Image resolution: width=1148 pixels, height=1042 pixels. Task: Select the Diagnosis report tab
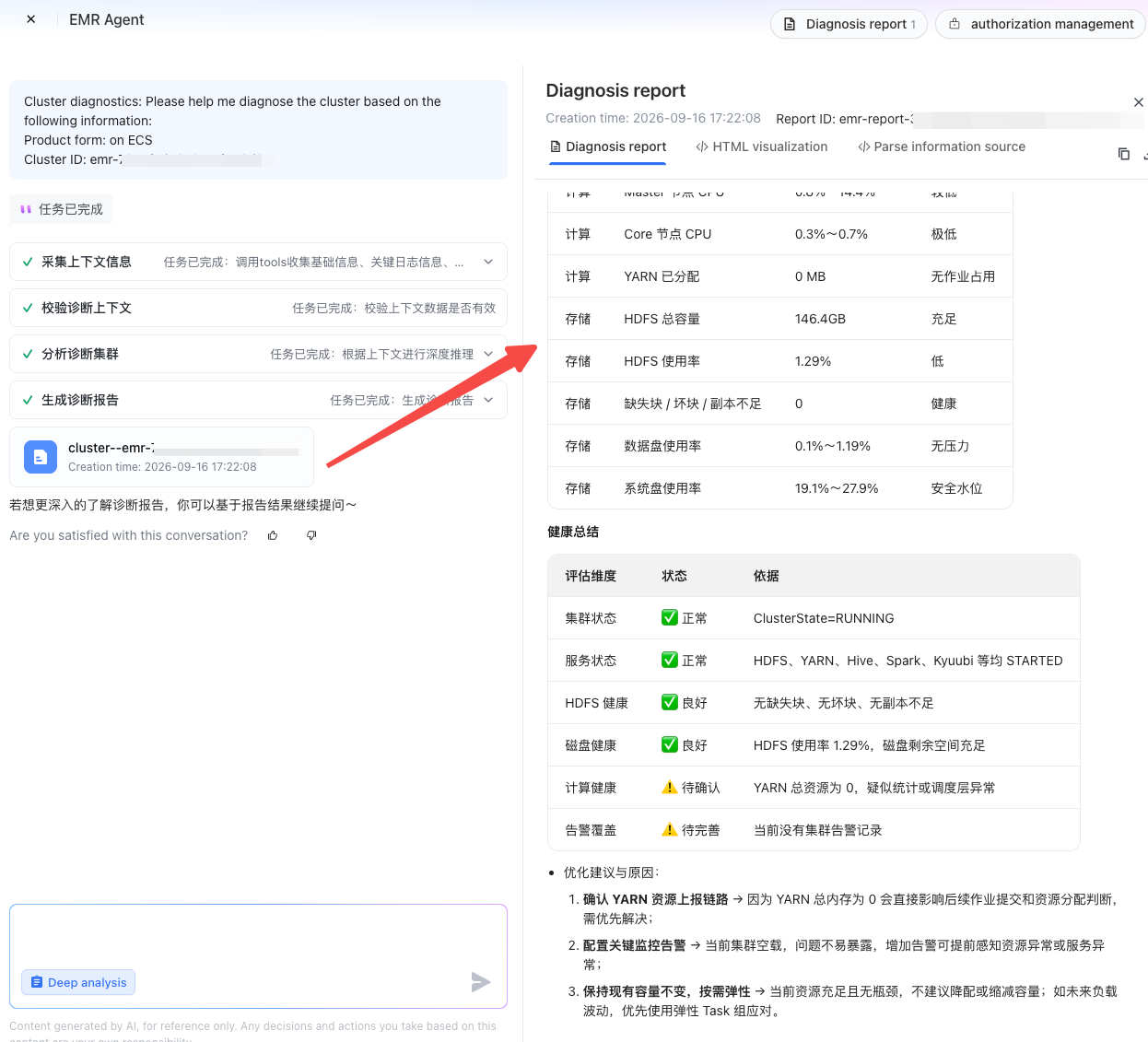(608, 146)
